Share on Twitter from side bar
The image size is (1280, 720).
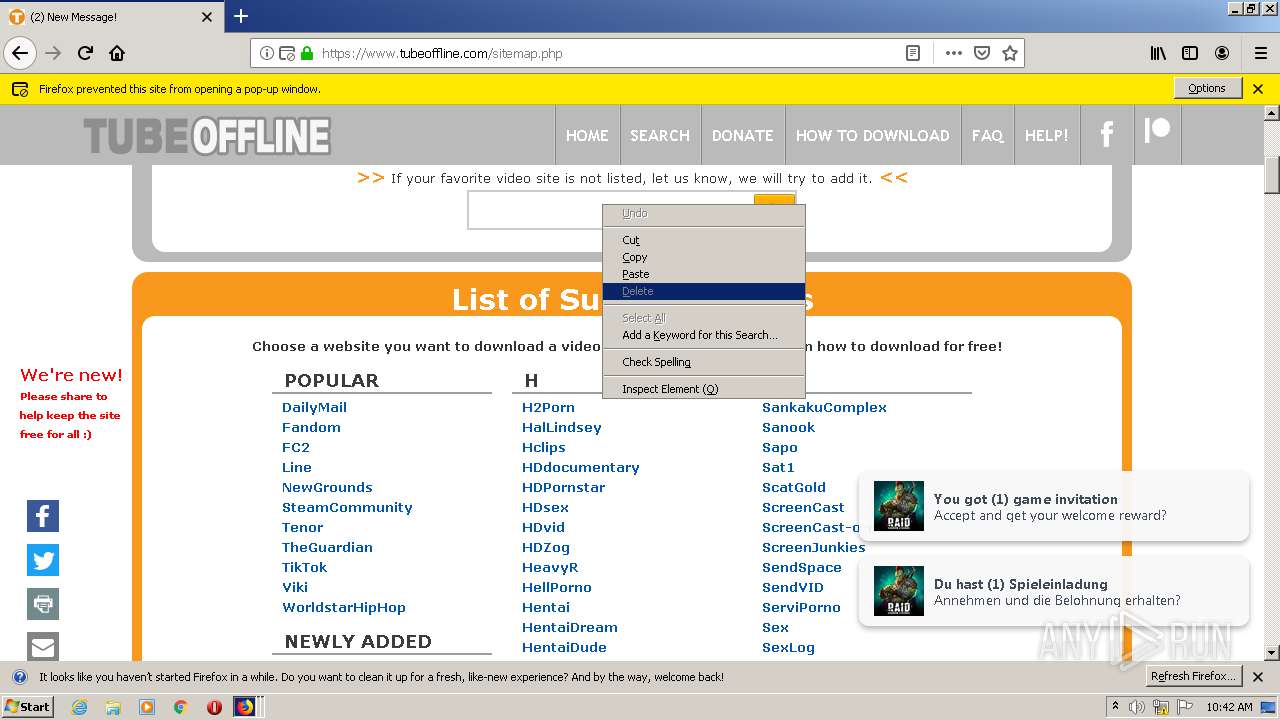(x=43, y=560)
